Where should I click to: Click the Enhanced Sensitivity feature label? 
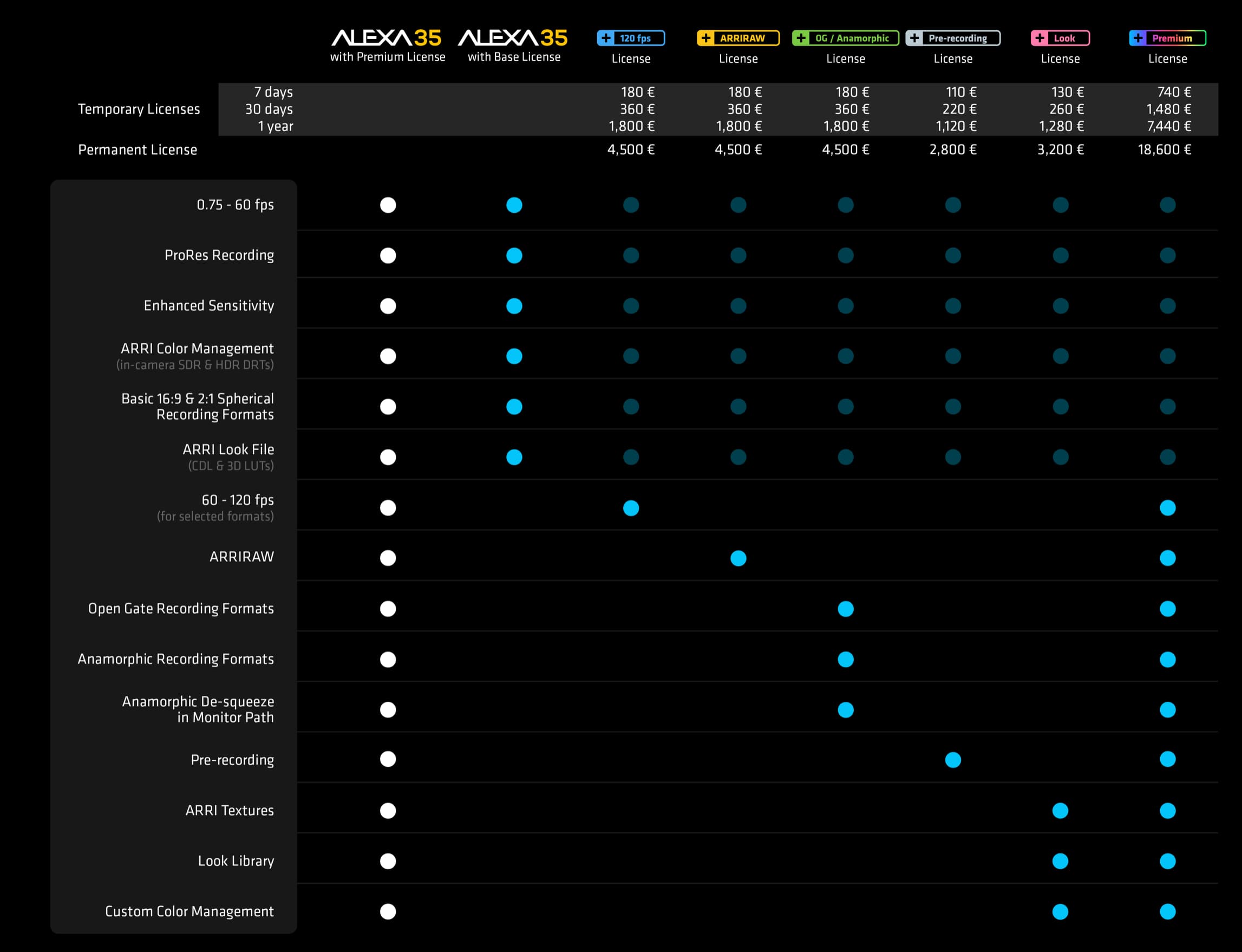click(x=209, y=305)
